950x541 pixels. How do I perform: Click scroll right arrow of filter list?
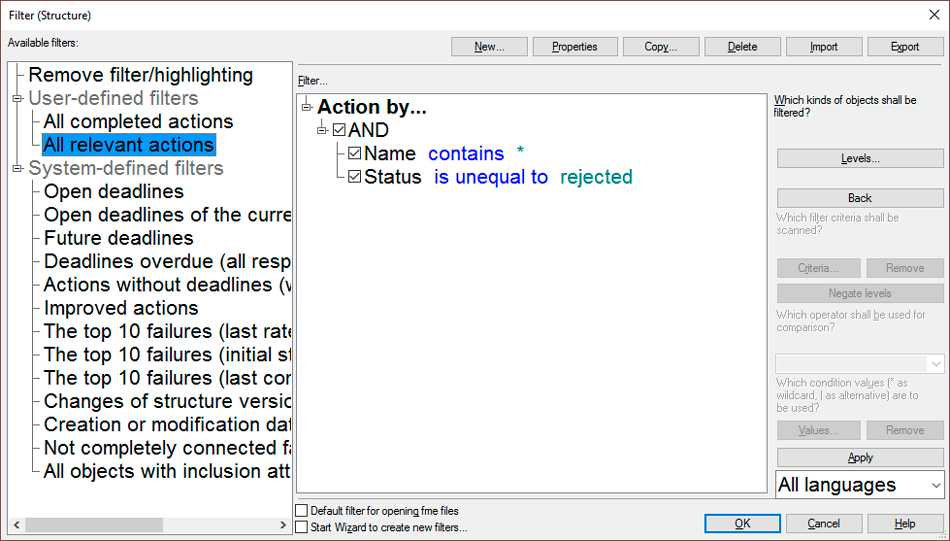(283, 525)
